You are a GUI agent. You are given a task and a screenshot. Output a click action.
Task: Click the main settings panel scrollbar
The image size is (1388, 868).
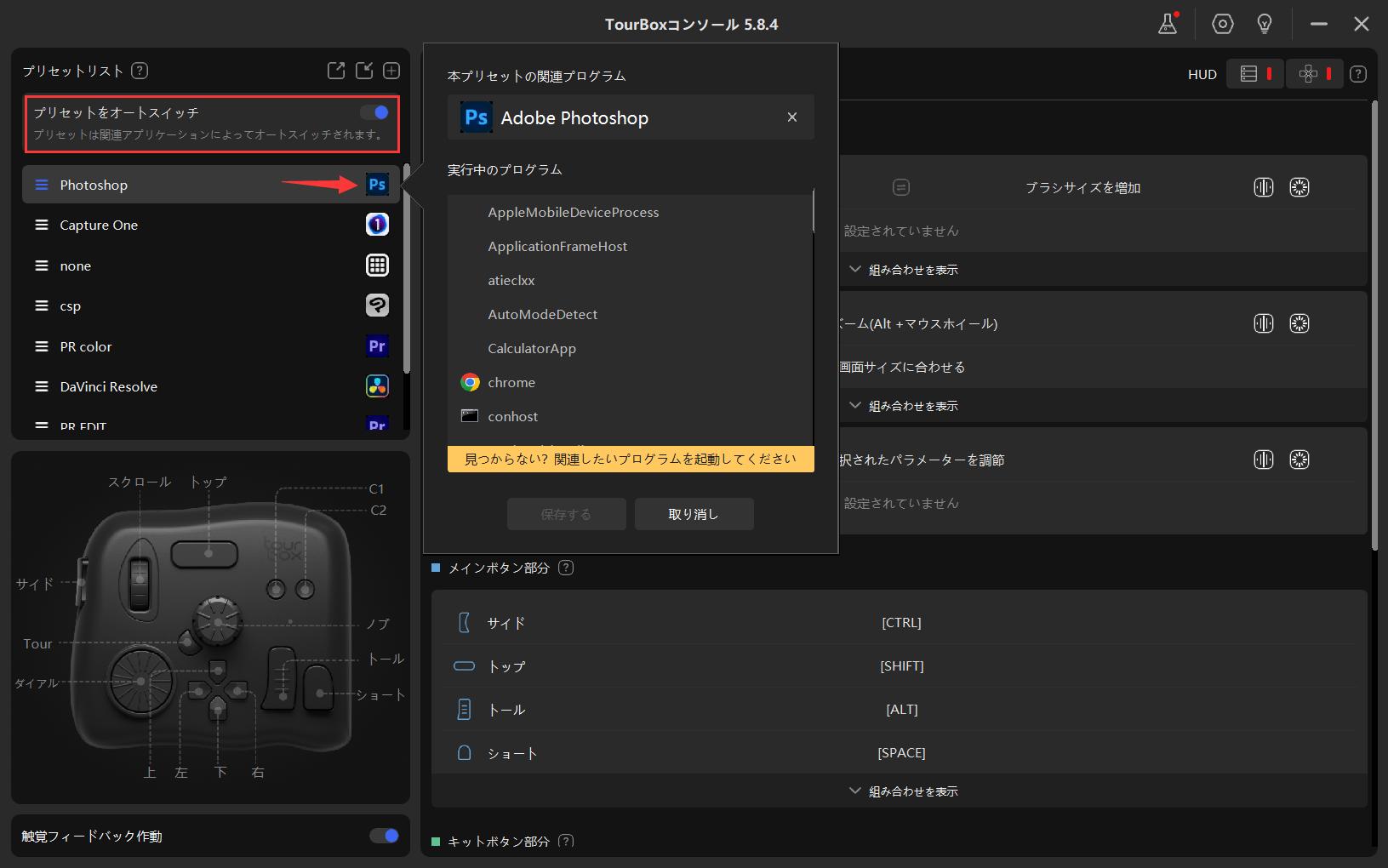click(1374, 325)
